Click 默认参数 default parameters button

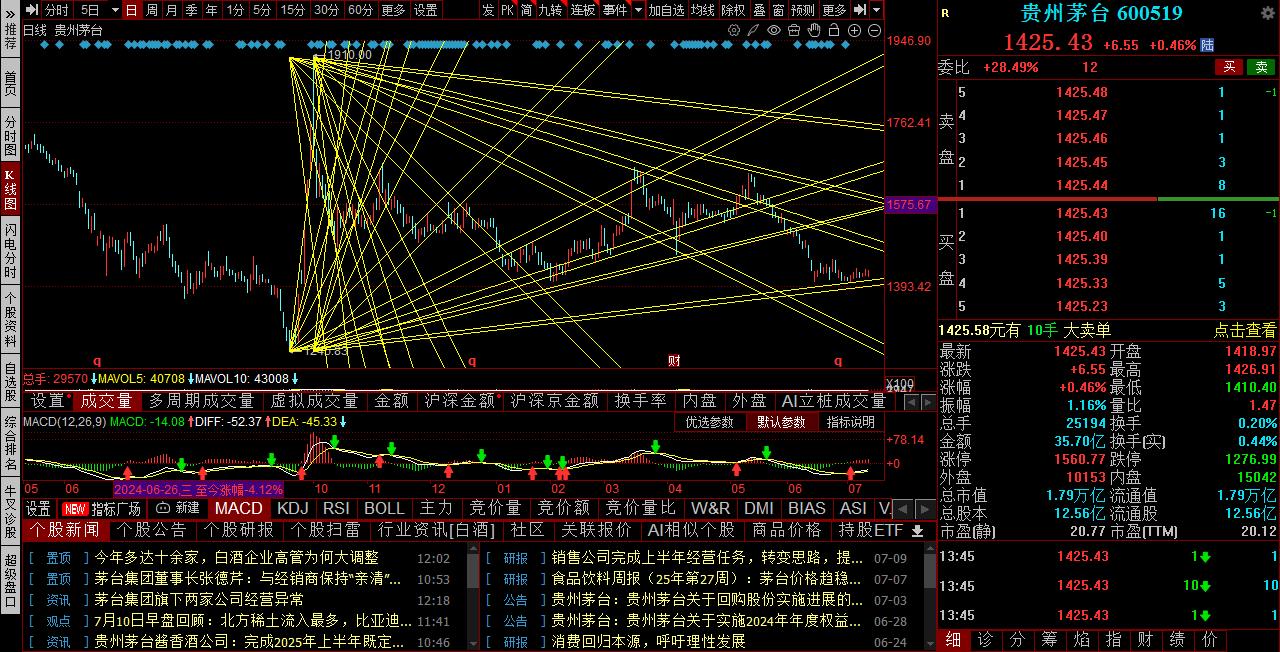[x=781, y=422]
